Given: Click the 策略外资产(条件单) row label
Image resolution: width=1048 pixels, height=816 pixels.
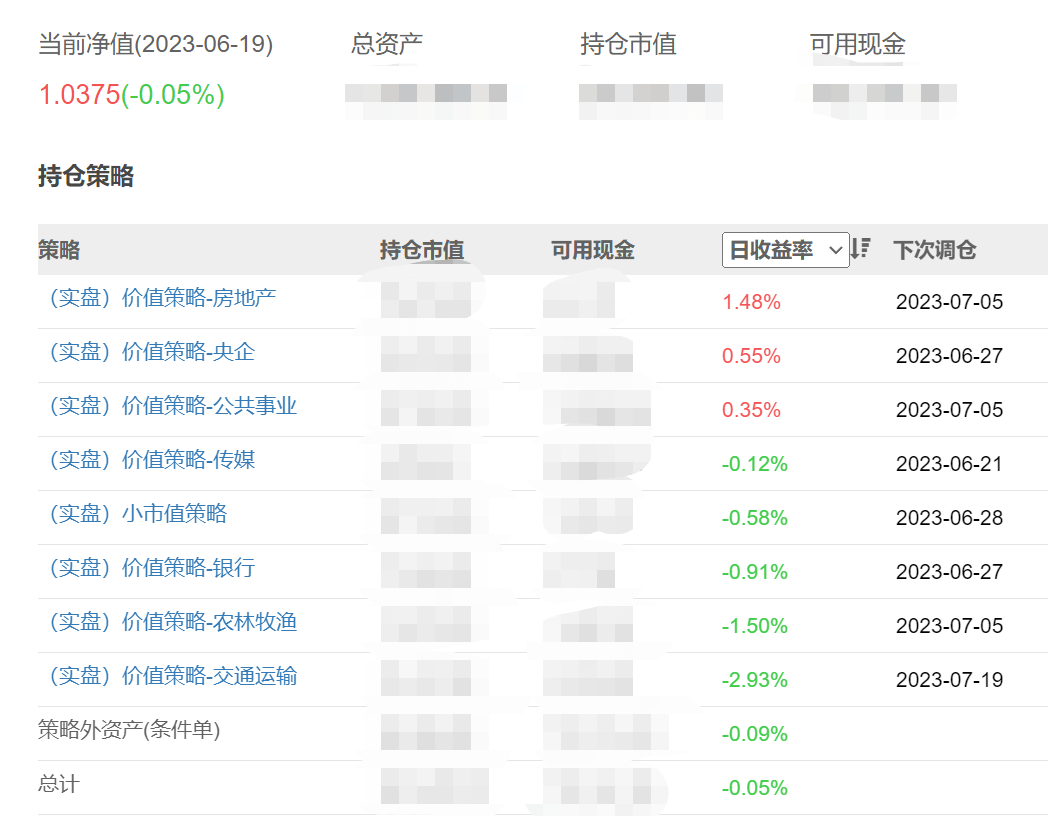Looking at the screenshot, I should pyautogui.click(x=129, y=730).
